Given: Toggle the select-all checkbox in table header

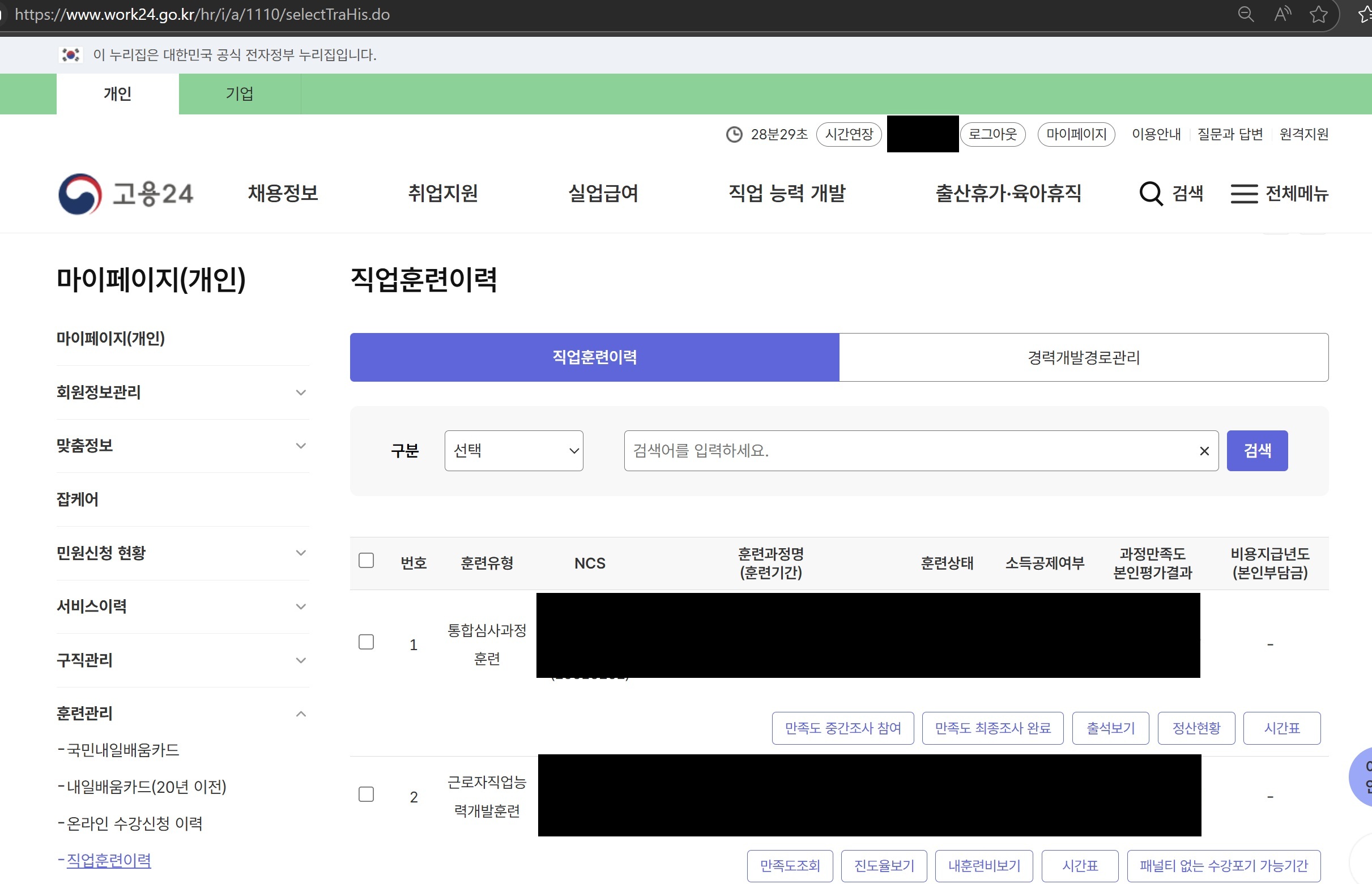Looking at the screenshot, I should point(367,560).
